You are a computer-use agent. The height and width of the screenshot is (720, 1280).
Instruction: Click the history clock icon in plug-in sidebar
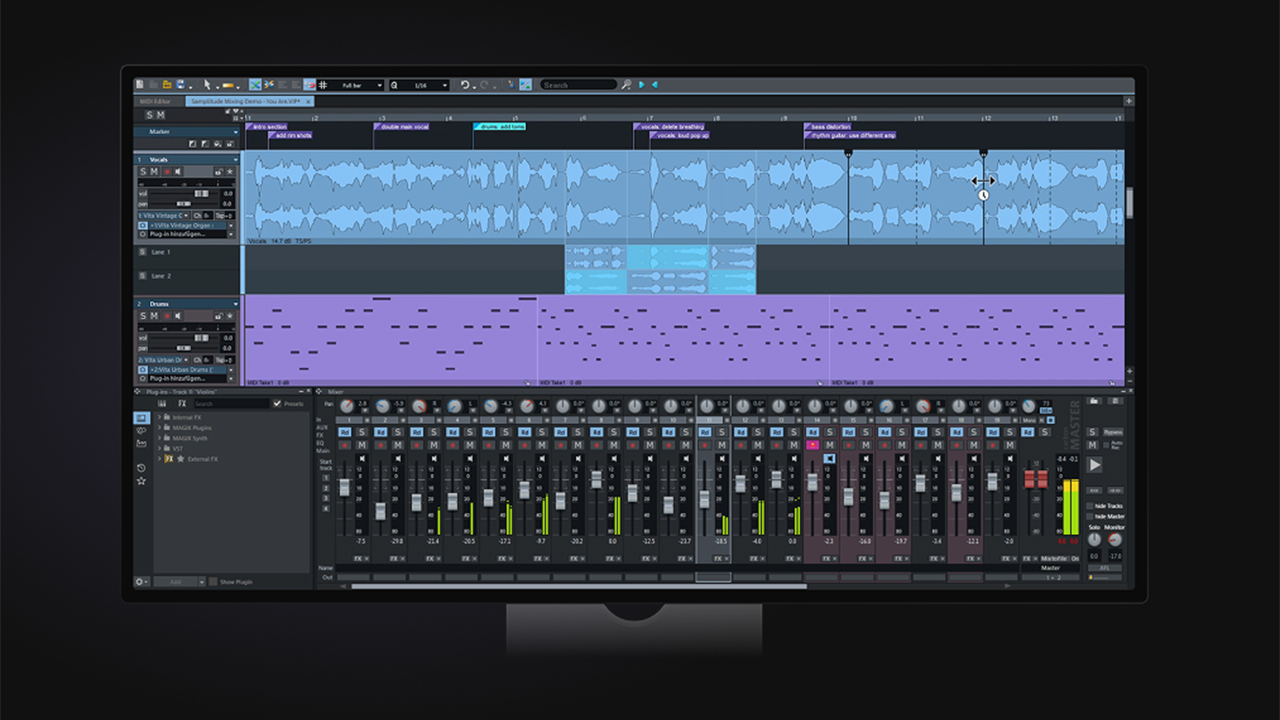coord(141,468)
